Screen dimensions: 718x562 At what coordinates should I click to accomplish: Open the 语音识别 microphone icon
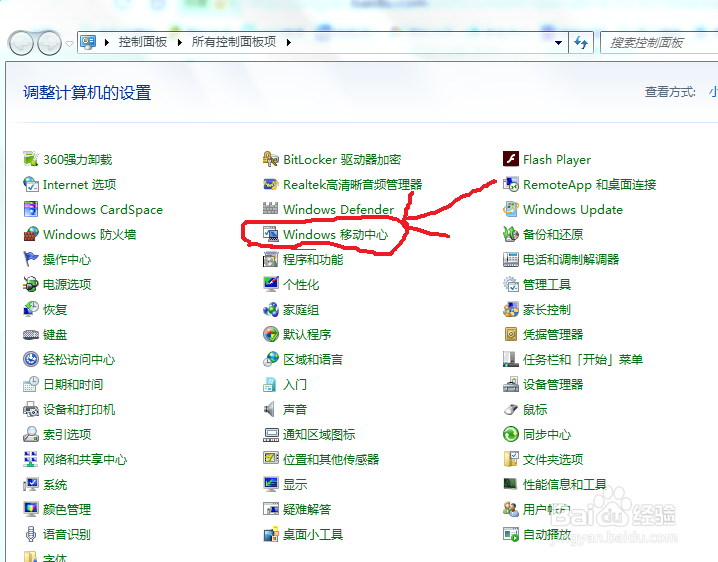tap(31, 534)
